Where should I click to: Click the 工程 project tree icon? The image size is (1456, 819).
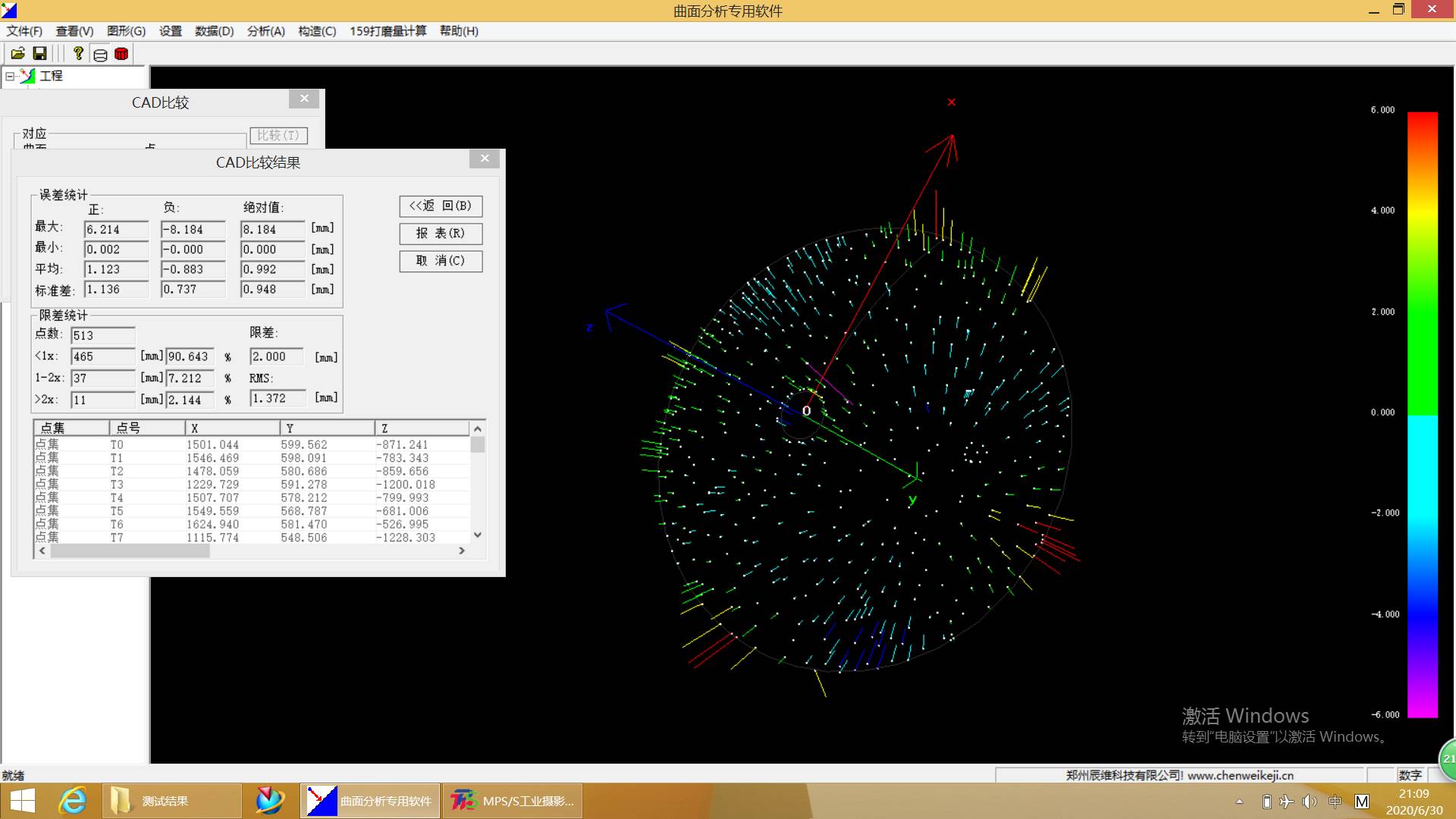pyautogui.click(x=28, y=76)
